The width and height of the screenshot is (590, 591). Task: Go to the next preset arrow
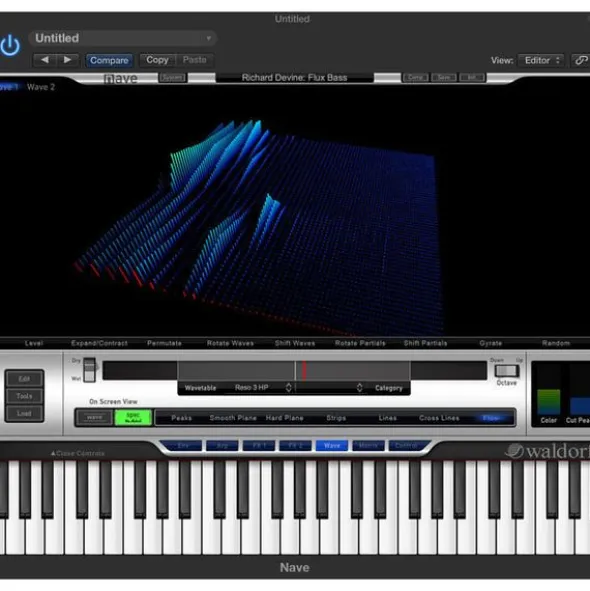pos(67,60)
